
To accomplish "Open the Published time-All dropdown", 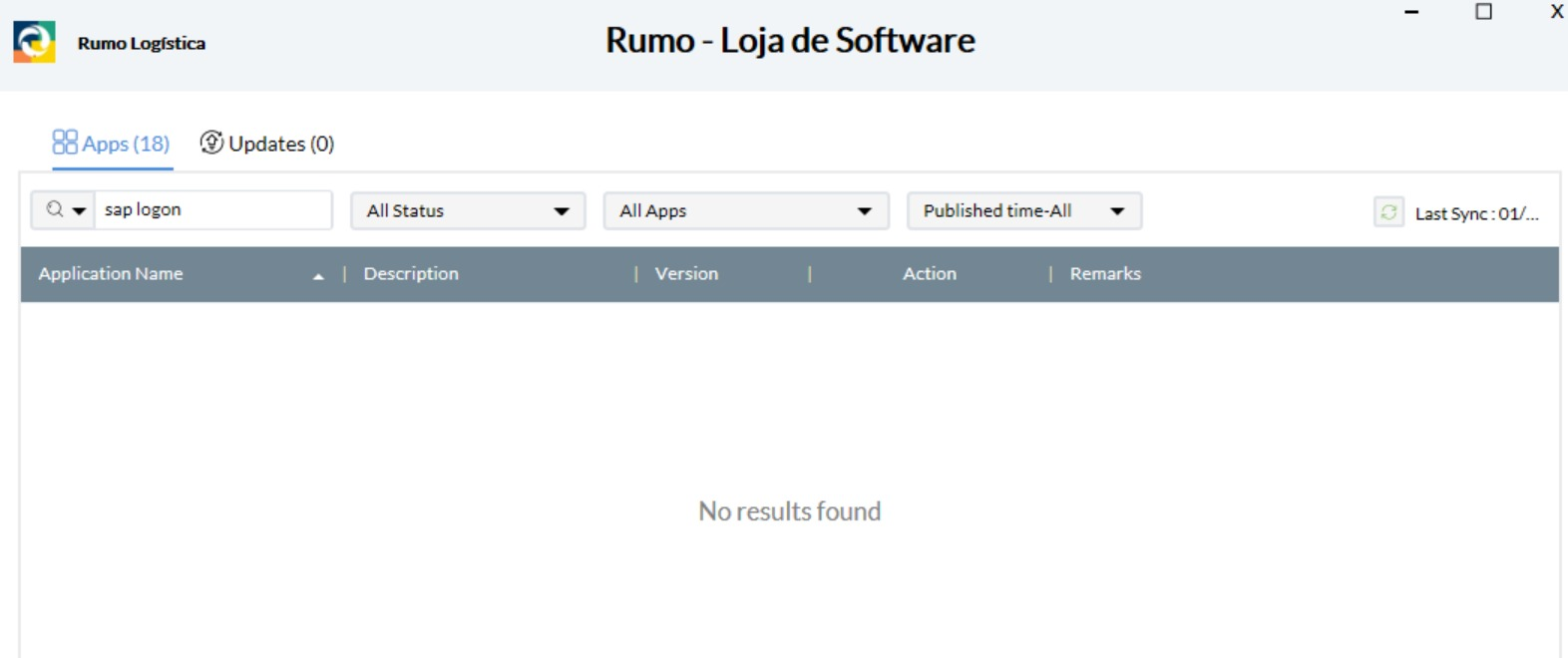I will [x=1024, y=211].
